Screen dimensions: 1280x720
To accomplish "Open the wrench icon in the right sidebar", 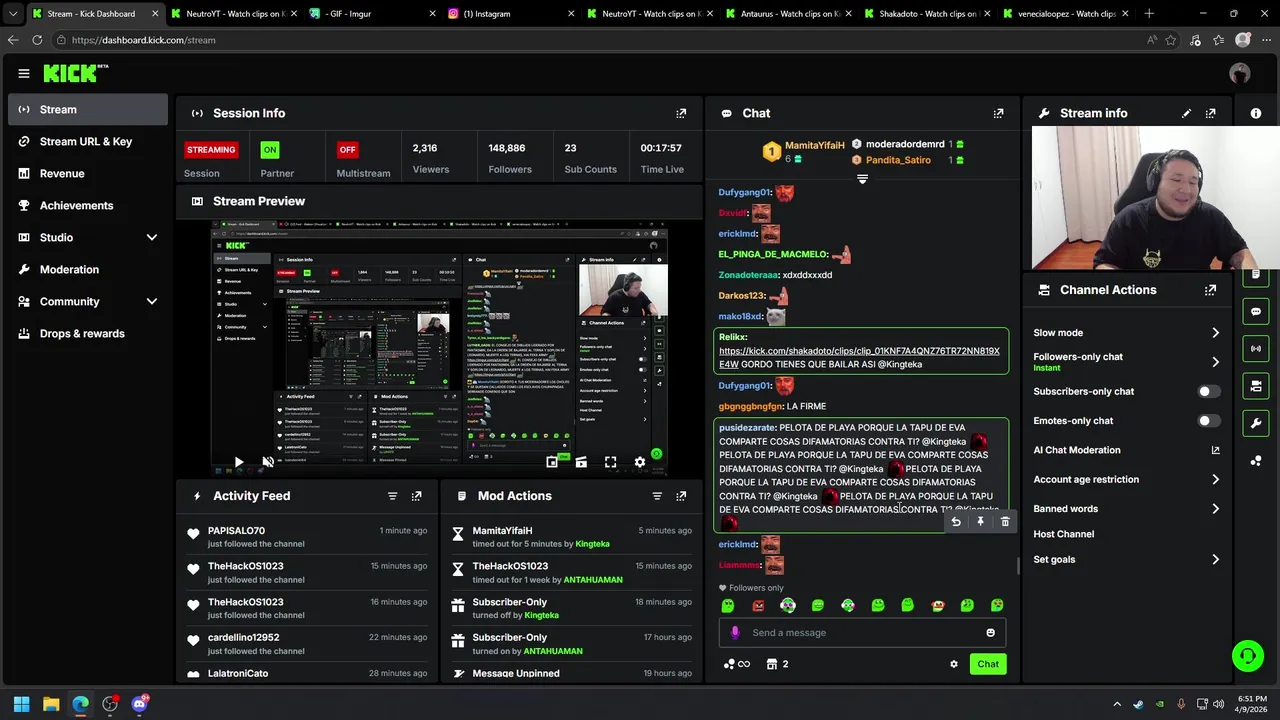I will (x=1256, y=423).
